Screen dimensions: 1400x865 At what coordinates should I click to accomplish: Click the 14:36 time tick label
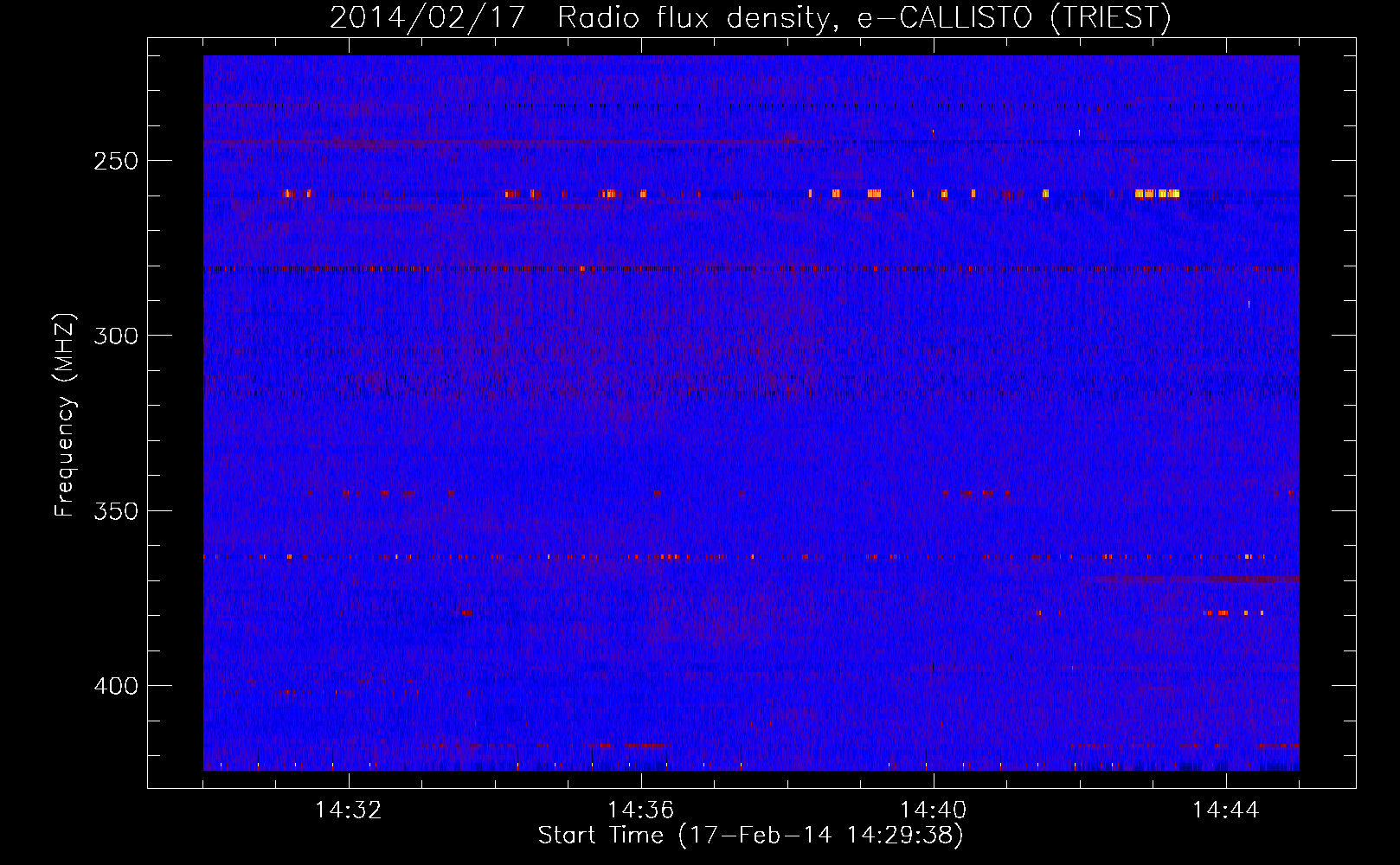coord(641,811)
